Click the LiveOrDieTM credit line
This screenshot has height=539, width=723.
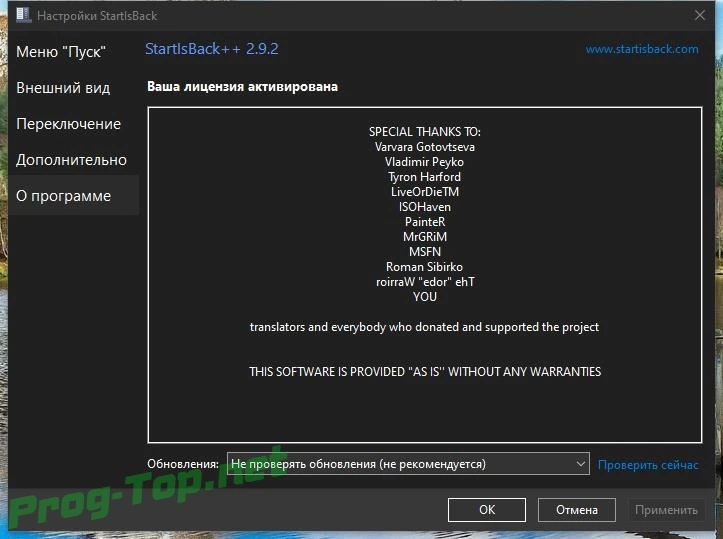point(425,192)
